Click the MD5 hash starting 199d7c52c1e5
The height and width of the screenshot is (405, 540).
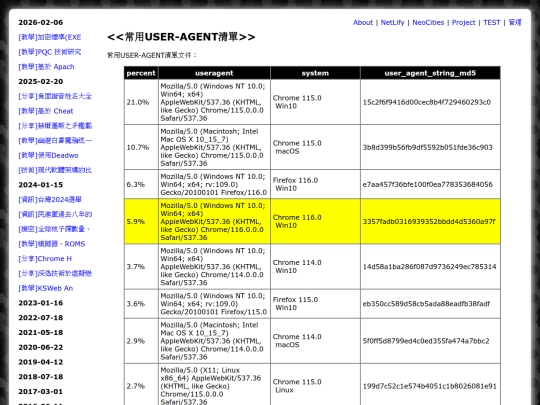tap(429, 386)
